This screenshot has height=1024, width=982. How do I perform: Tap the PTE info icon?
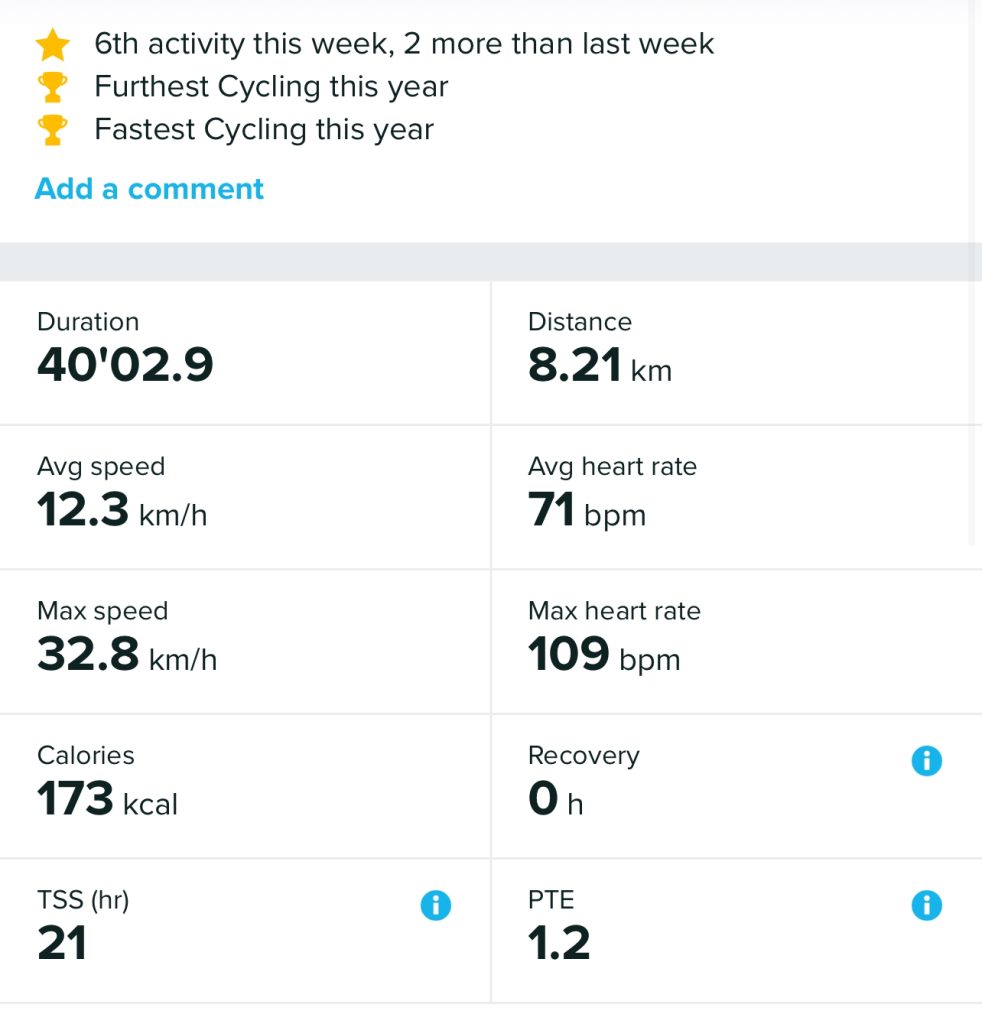[x=926, y=906]
